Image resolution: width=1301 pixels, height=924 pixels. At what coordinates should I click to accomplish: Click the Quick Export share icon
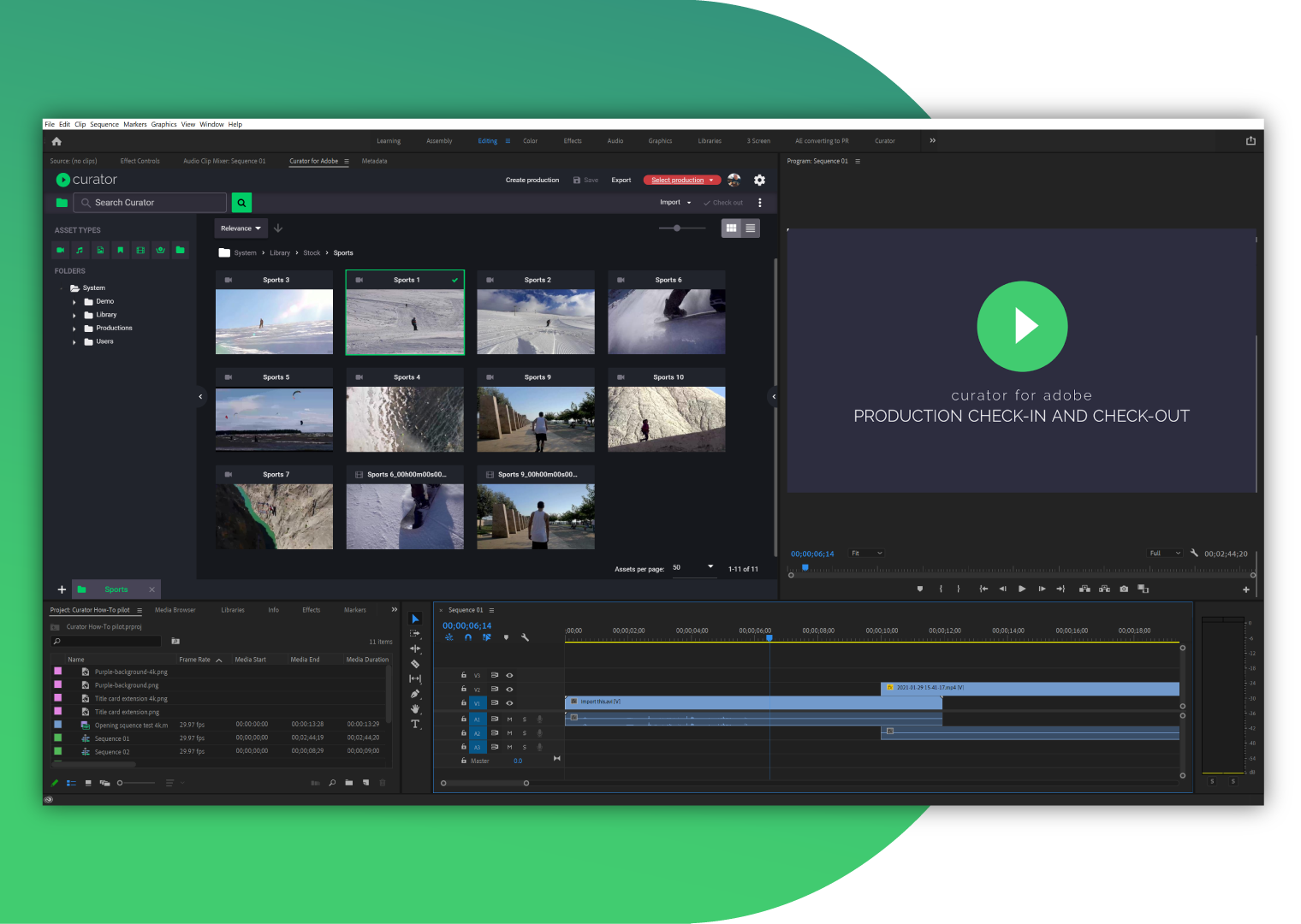pos(1251,141)
